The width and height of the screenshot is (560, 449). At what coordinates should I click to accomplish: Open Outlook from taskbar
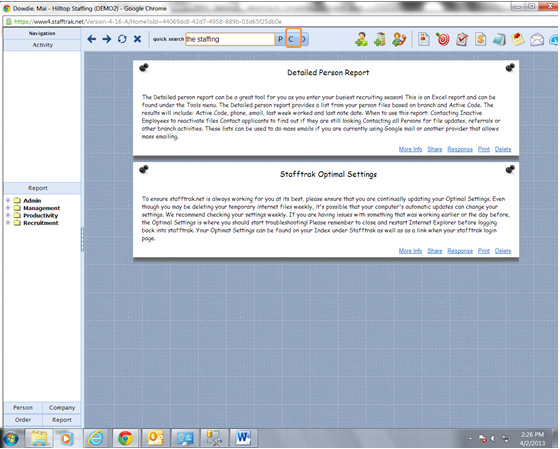155,438
